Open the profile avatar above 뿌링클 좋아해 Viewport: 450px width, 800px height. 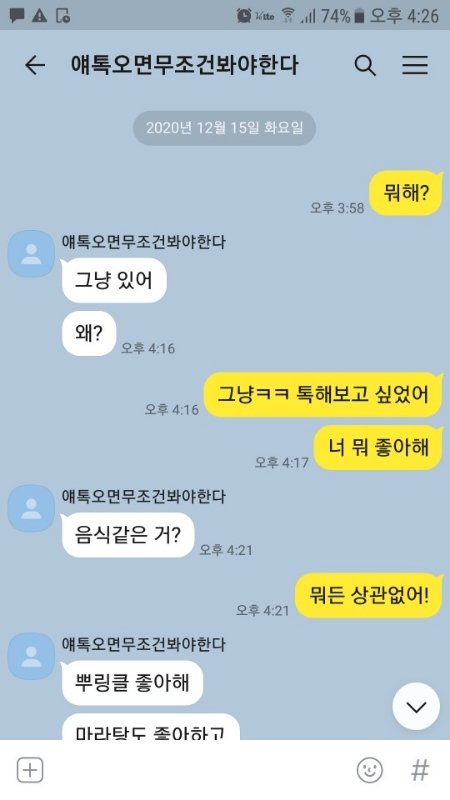tap(31, 657)
